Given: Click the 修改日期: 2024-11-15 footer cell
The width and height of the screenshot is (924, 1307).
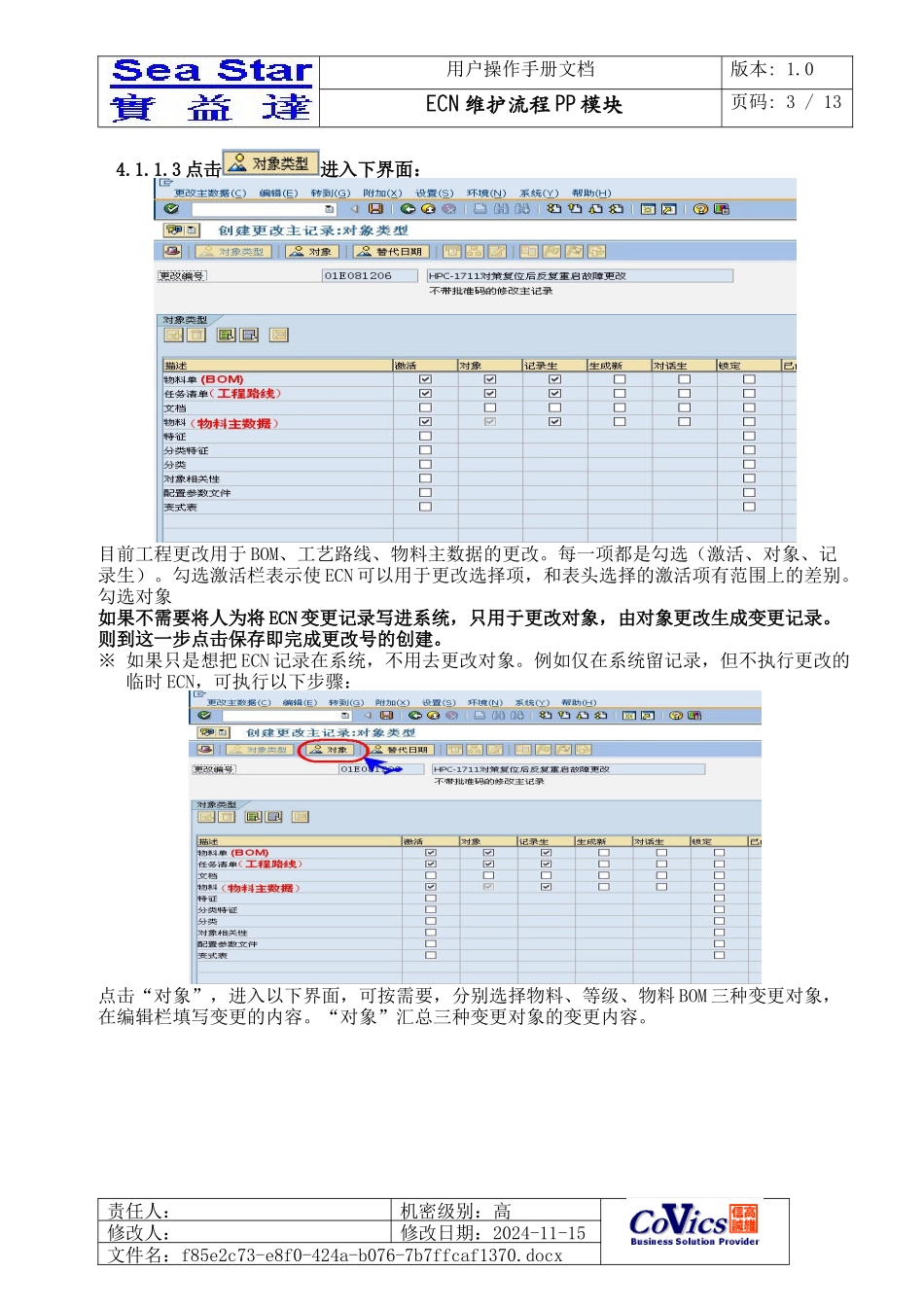Looking at the screenshot, I should coord(494,1233).
